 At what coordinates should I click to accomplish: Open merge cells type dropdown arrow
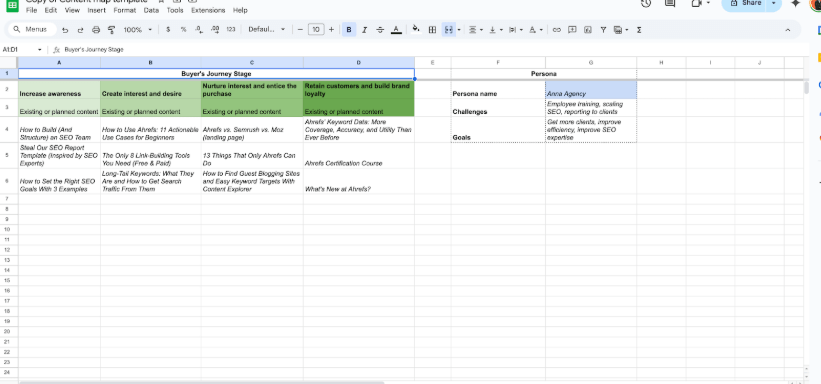pos(459,30)
